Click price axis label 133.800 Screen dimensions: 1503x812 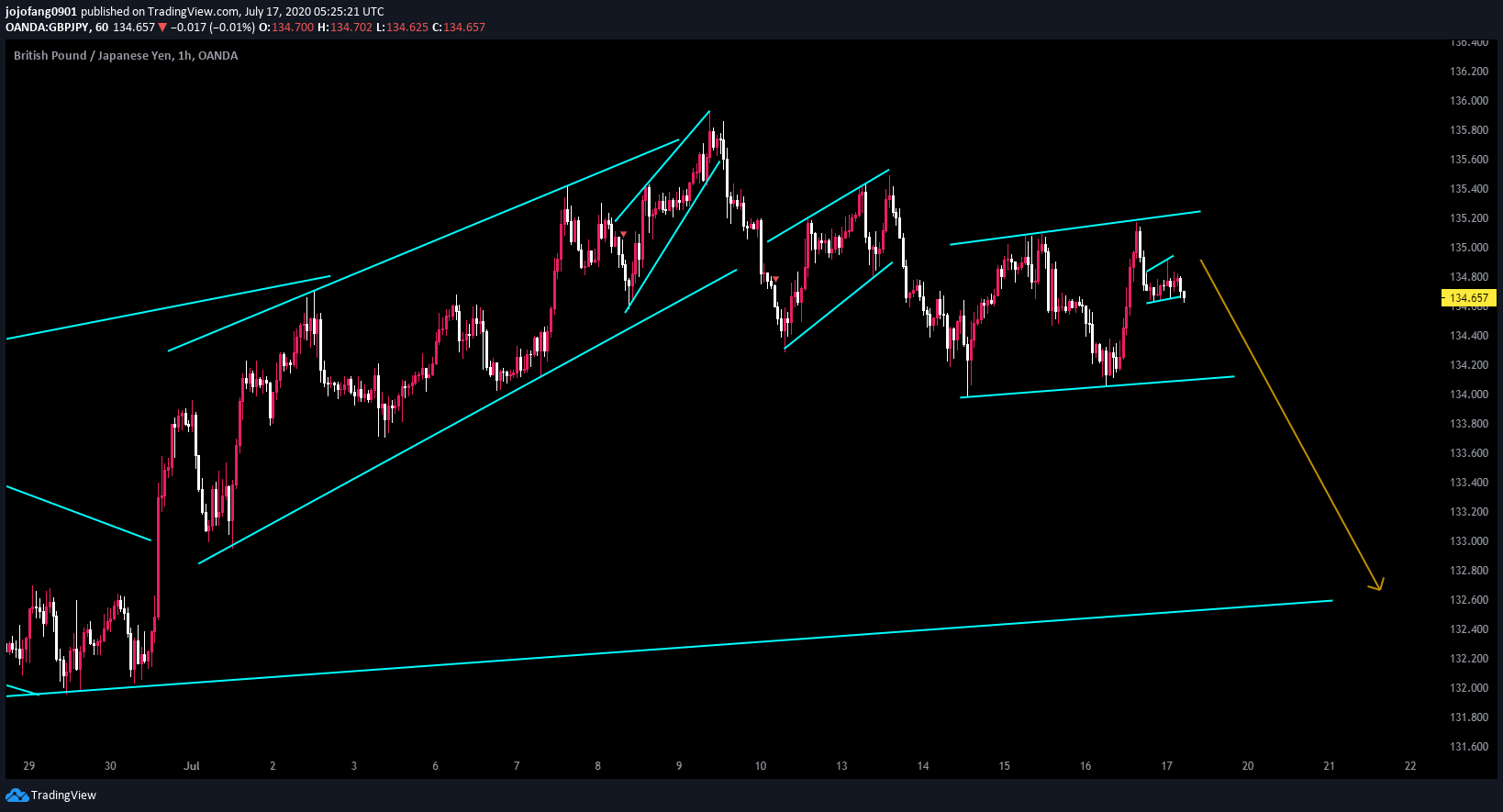pos(1469,424)
